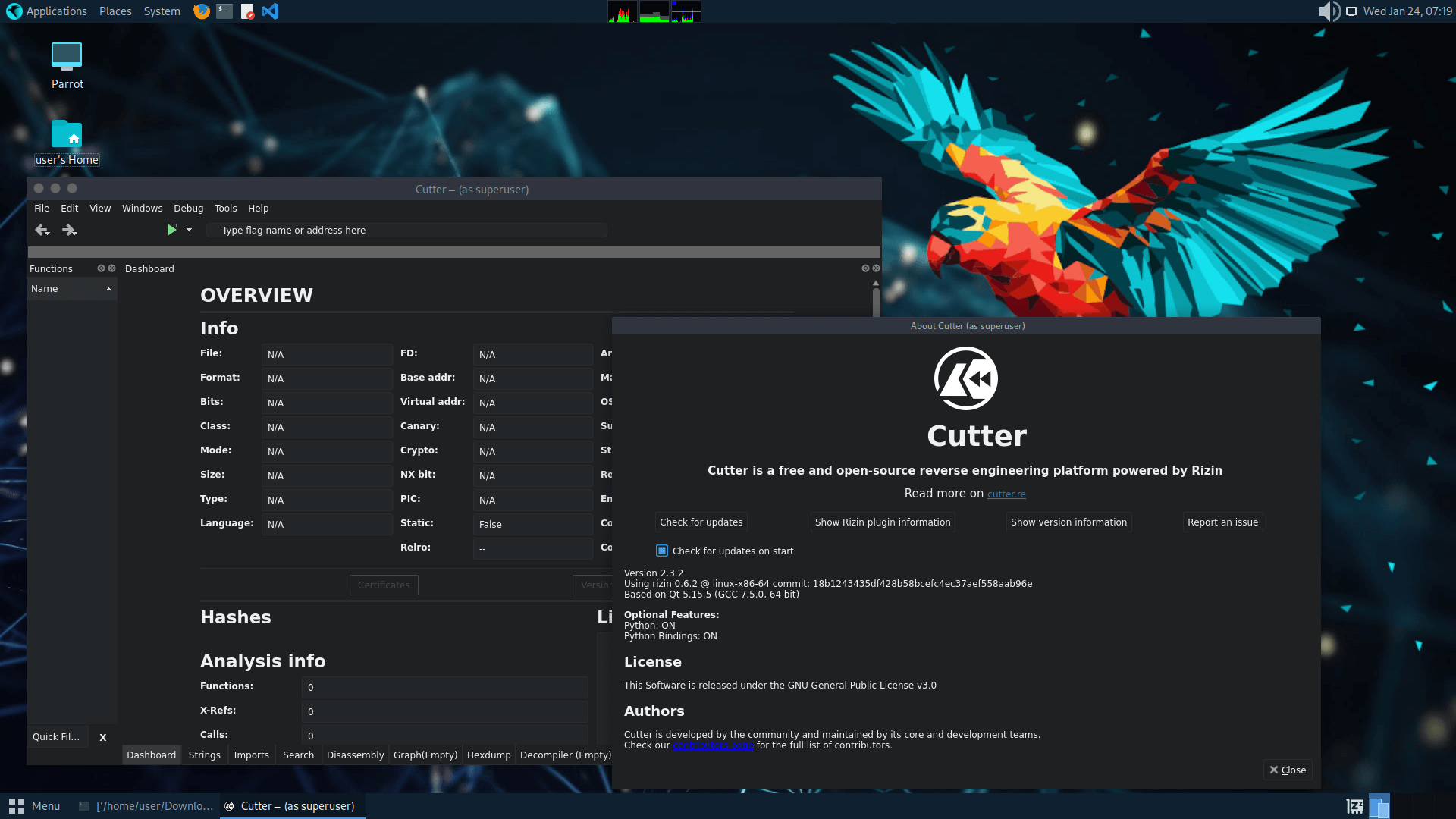Launch Firefox from top panel
Screen dimensions: 1456x819
tap(201, 11)
